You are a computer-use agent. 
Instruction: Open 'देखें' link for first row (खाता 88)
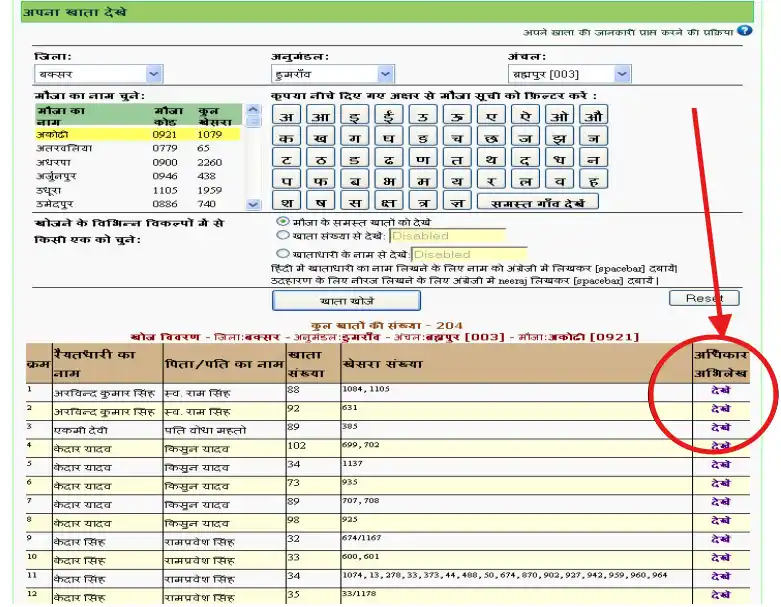719,390
